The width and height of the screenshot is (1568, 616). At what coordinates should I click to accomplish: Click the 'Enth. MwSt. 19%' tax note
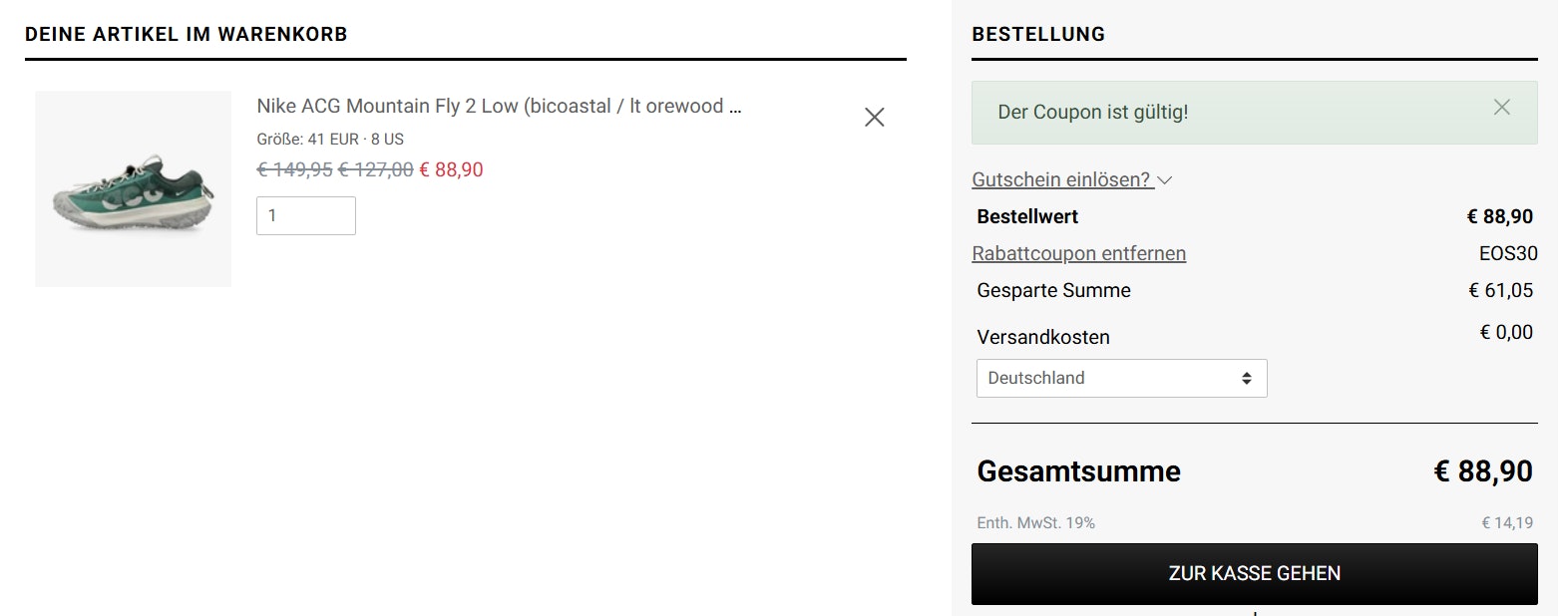pos(1035,523)
